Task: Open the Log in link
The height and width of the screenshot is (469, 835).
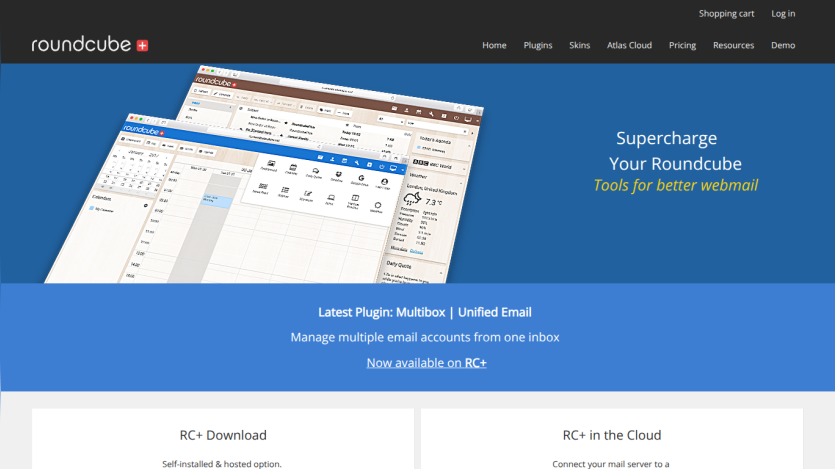Action: point(783,14)
